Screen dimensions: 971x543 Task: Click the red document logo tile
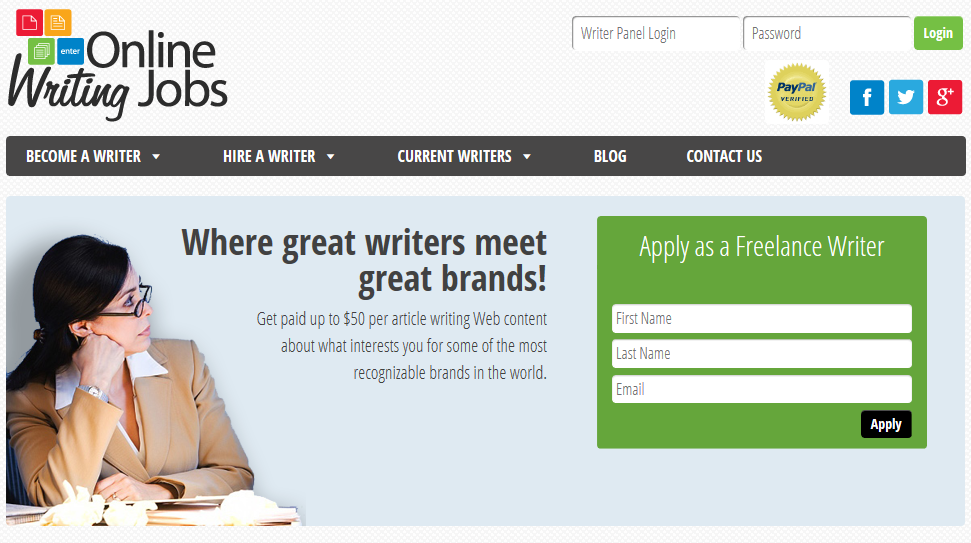(29, 23)
